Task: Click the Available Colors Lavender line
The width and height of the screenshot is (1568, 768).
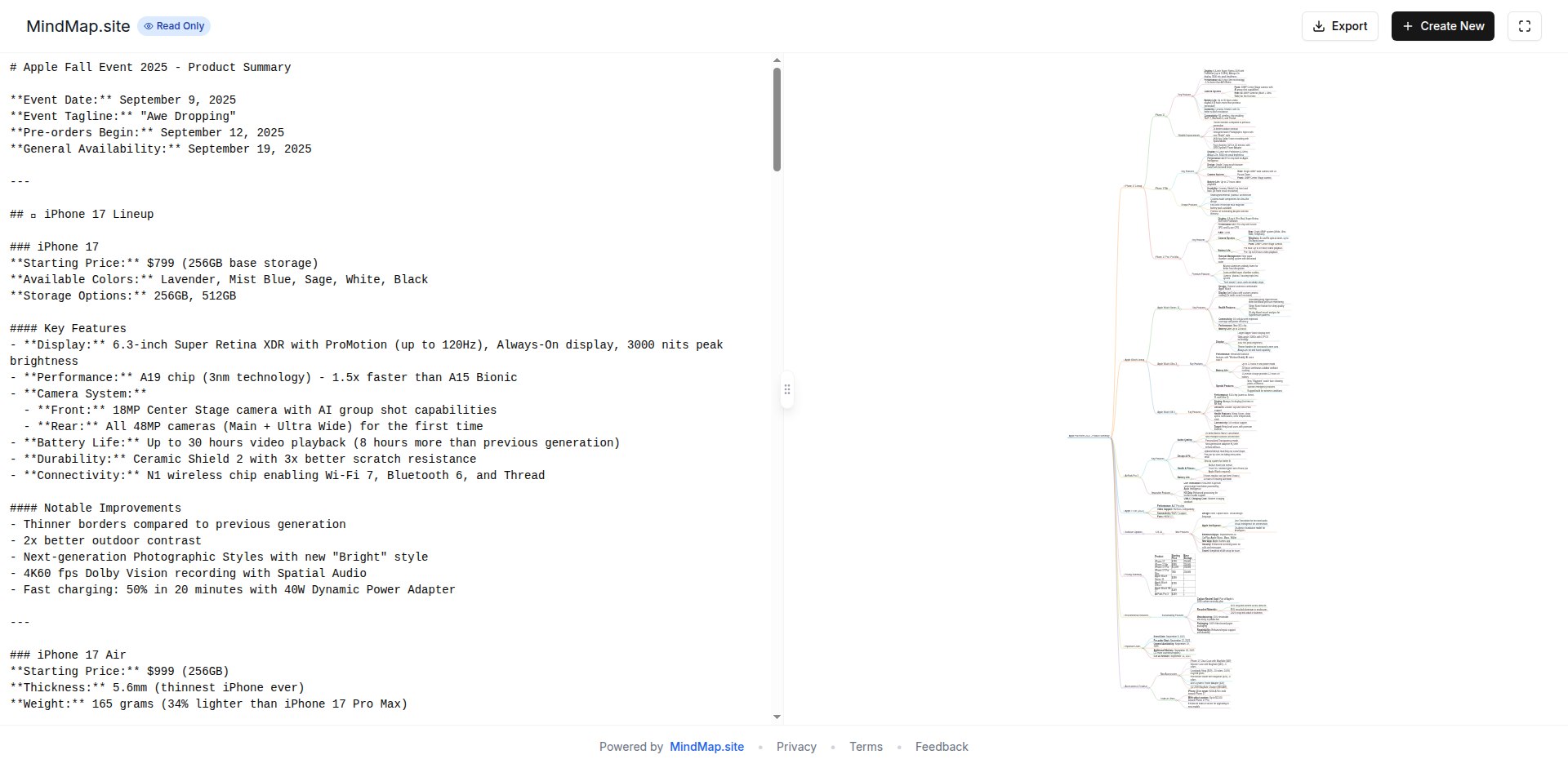Action: 219,279
